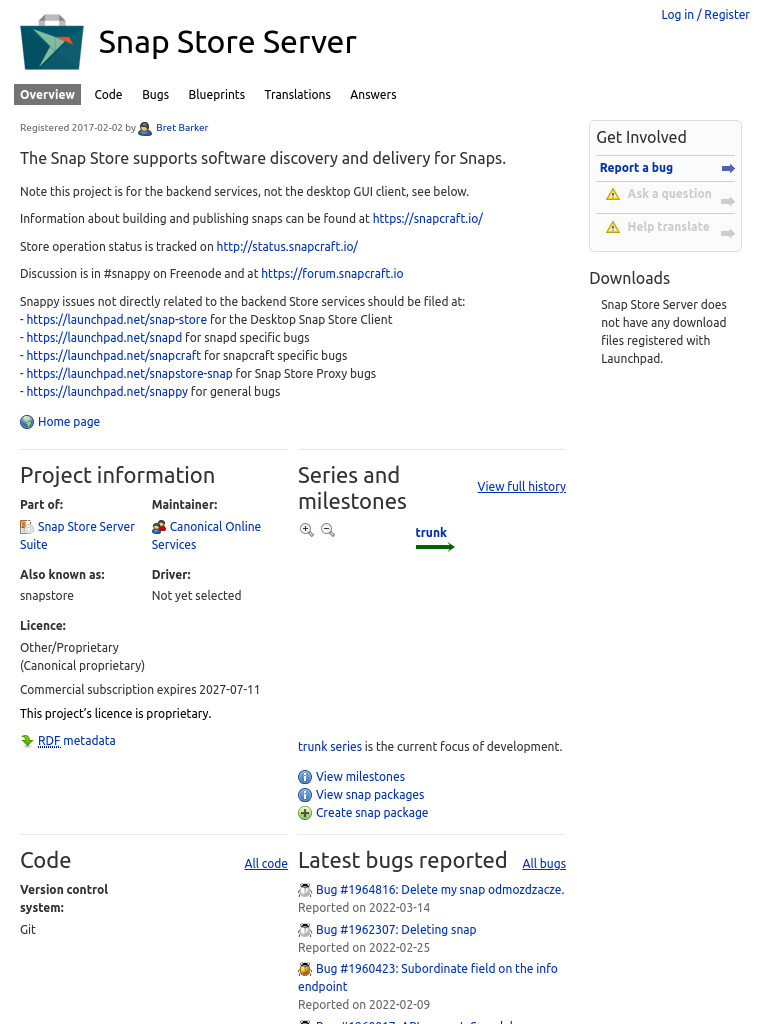Click the Commercial subscription expires 2027-07-11 text
This screenshot has width=768, height=1024.
pos(140,690)
